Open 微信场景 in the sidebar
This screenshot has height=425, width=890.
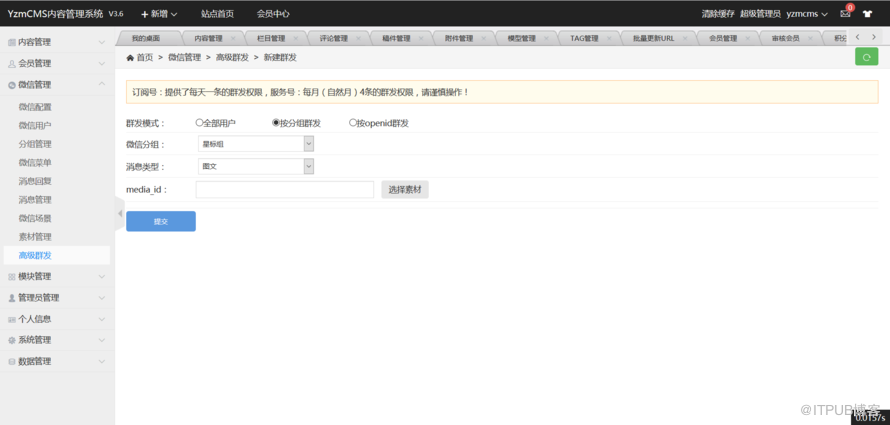click(35, 218)
